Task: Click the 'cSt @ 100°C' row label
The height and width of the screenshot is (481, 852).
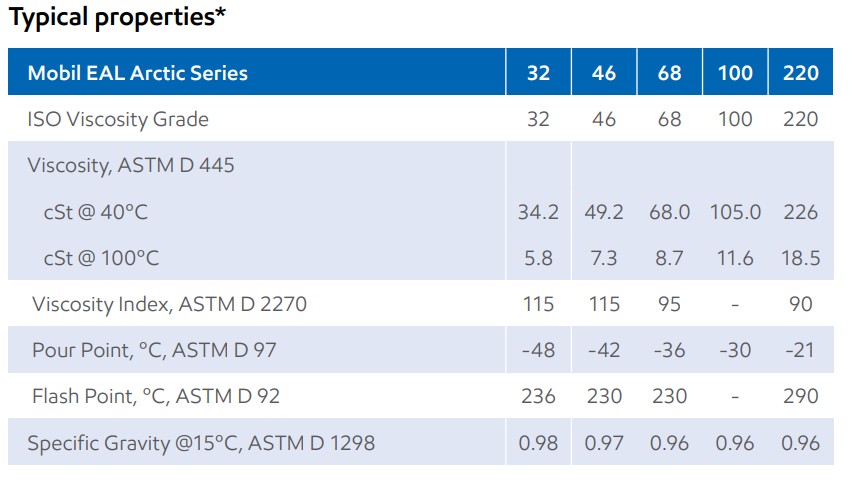Action: click(x=101, y=258)
